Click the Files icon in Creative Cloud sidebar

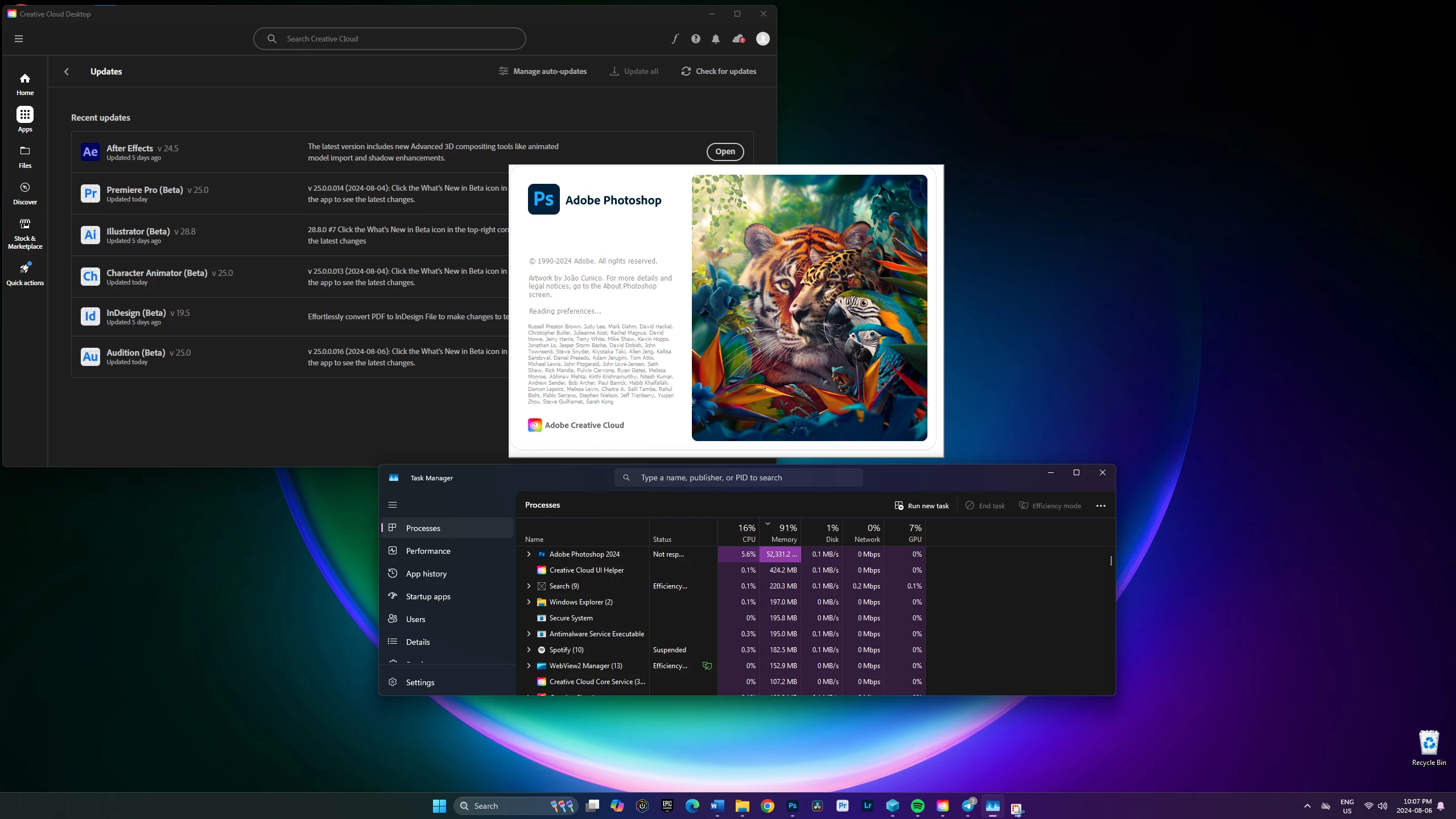coord(24,156)
